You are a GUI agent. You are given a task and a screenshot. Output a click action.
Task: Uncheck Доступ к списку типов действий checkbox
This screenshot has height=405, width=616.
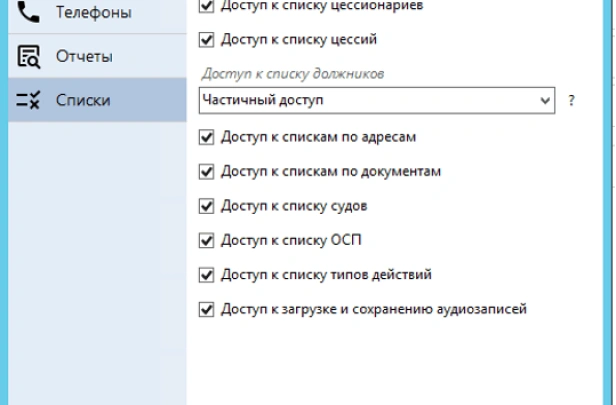tap(207, 274)
